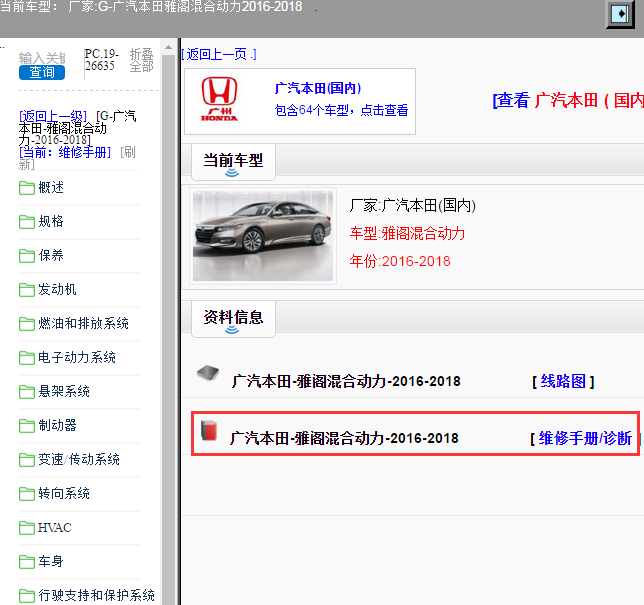Expand the 制动器 tree item
The height and width of the screenshot is (605, 644).
point(57,426)
